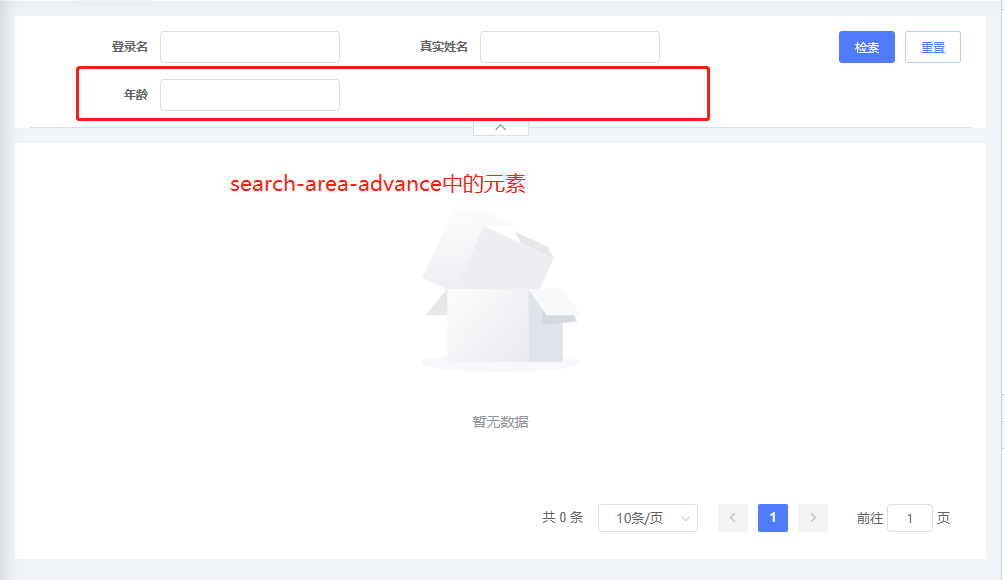Image resolution: width=1004 pixels, height=580 pixels.
Task: Click the 前往 page number input
Action: pos(909,517)
